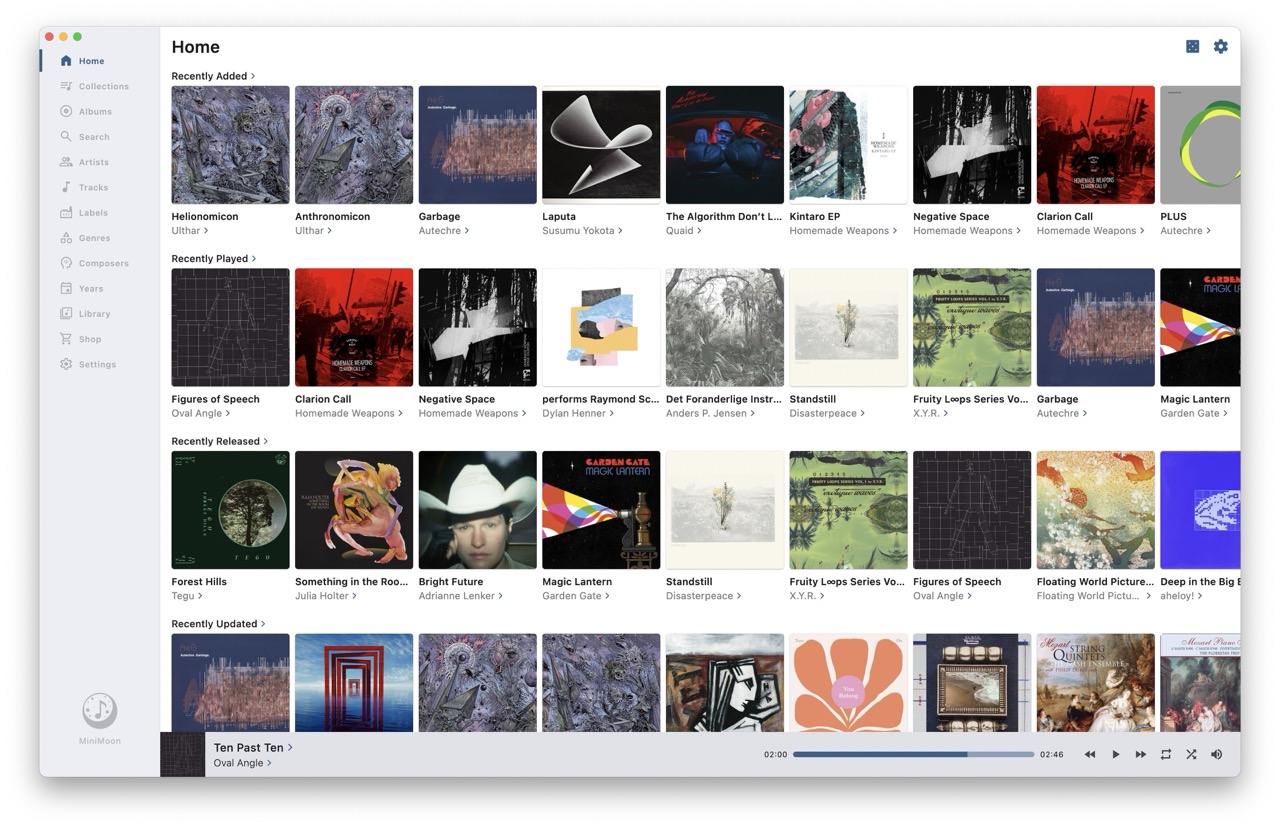Open the Shop cart icon

tap(66, 339)
